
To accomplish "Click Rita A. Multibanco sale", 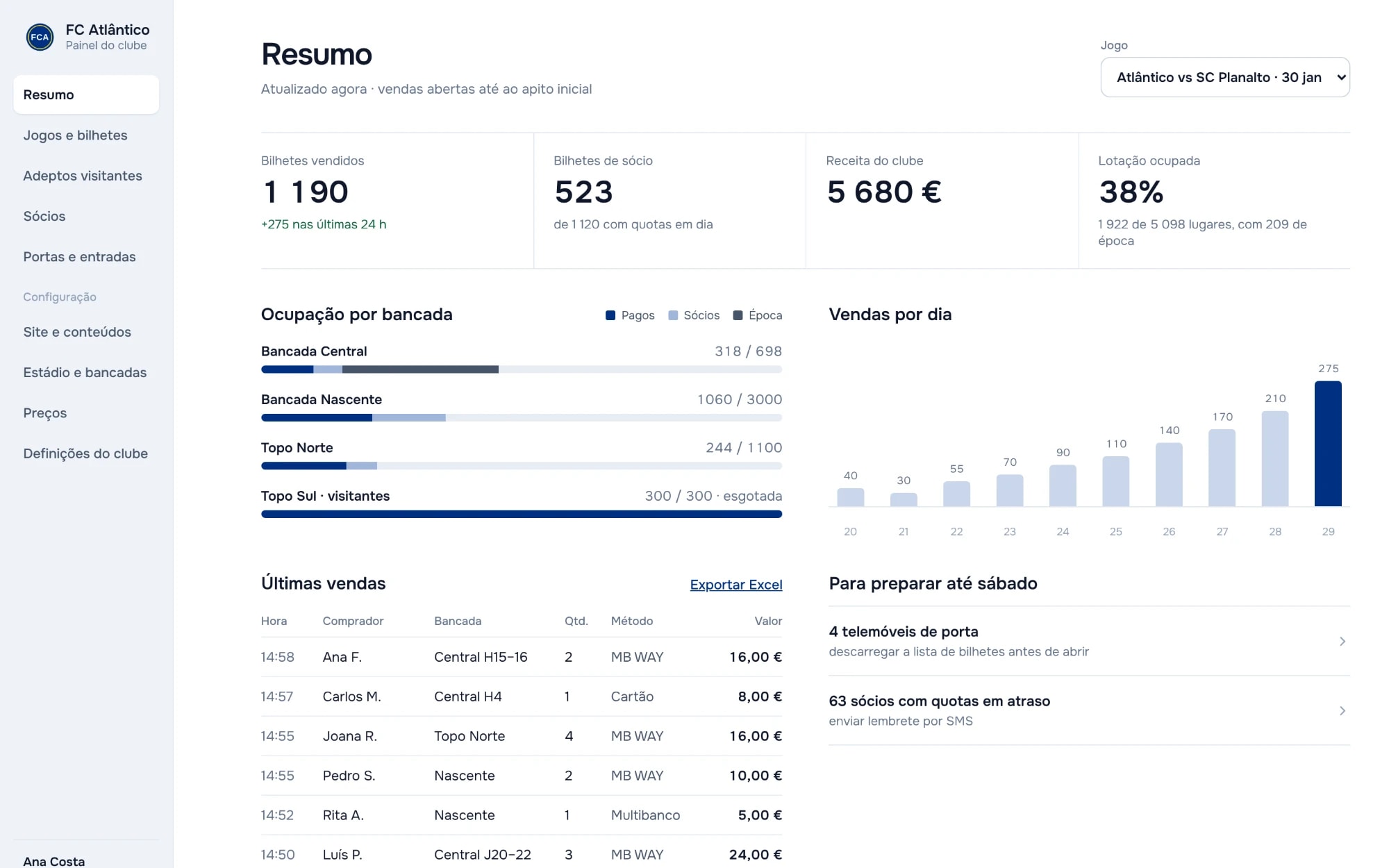I will [x=522, y=815].
